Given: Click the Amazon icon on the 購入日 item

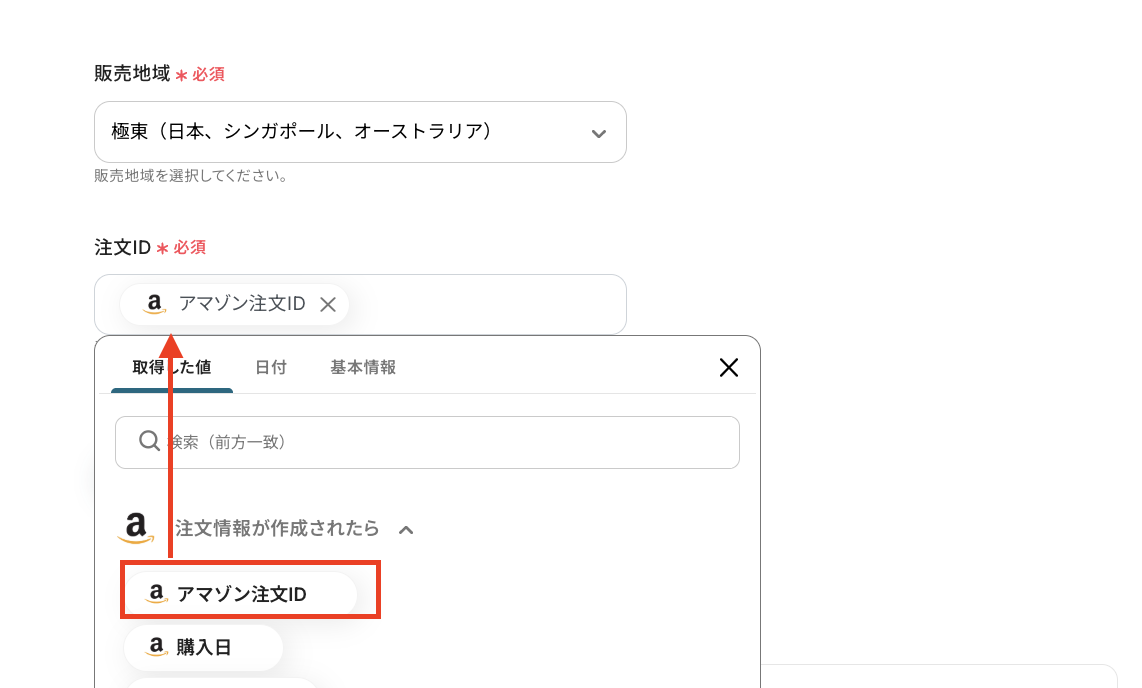Looking at the screenshot, I should click(x=156, y=647).
